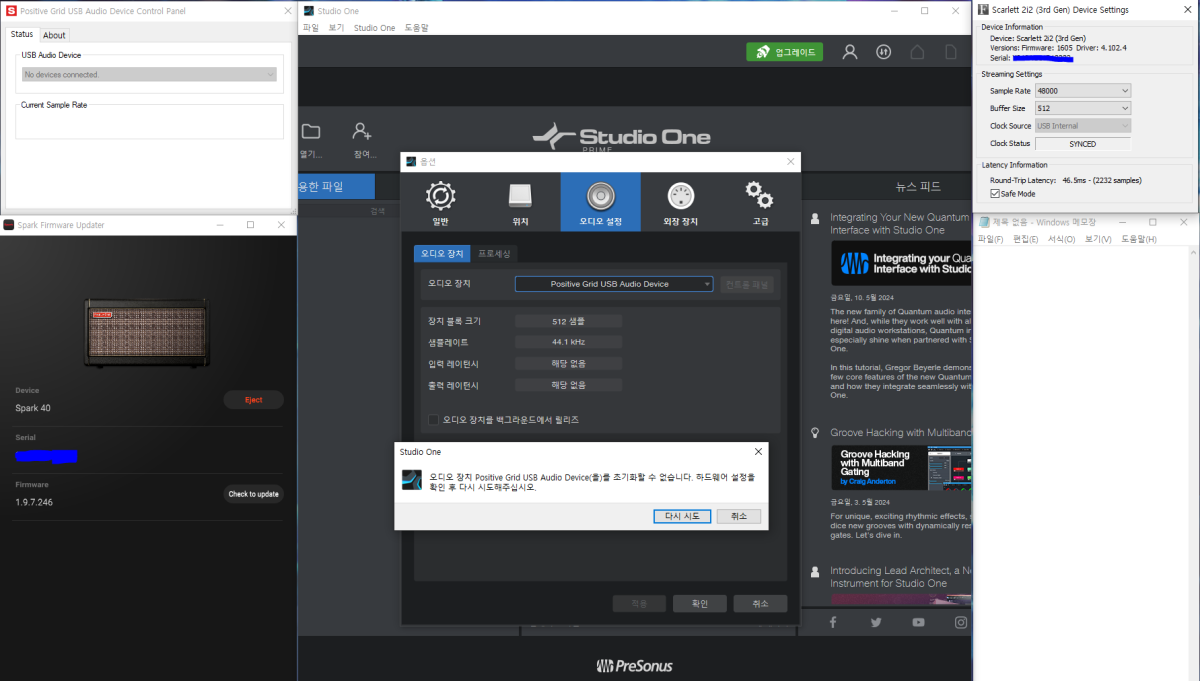1200x681 pixels.
Task: Click the Focusrite icon in Scarlett window title
Action: pos(985,9)
